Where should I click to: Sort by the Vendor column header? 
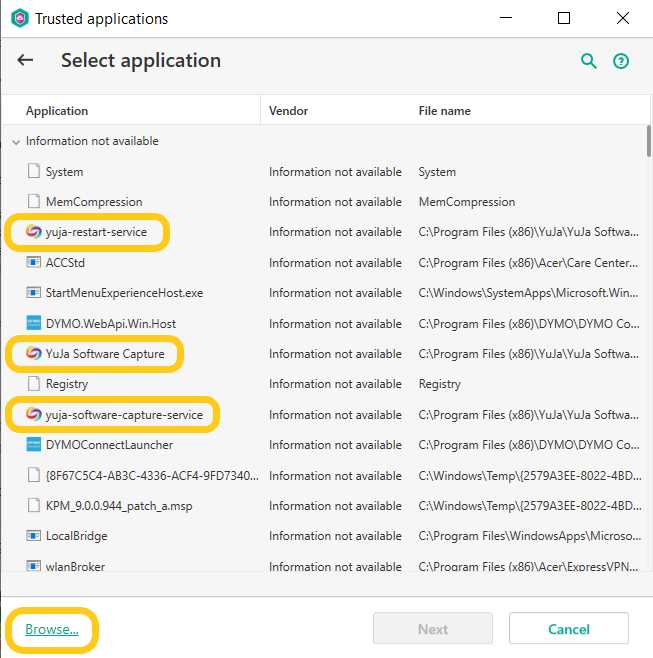288,111
